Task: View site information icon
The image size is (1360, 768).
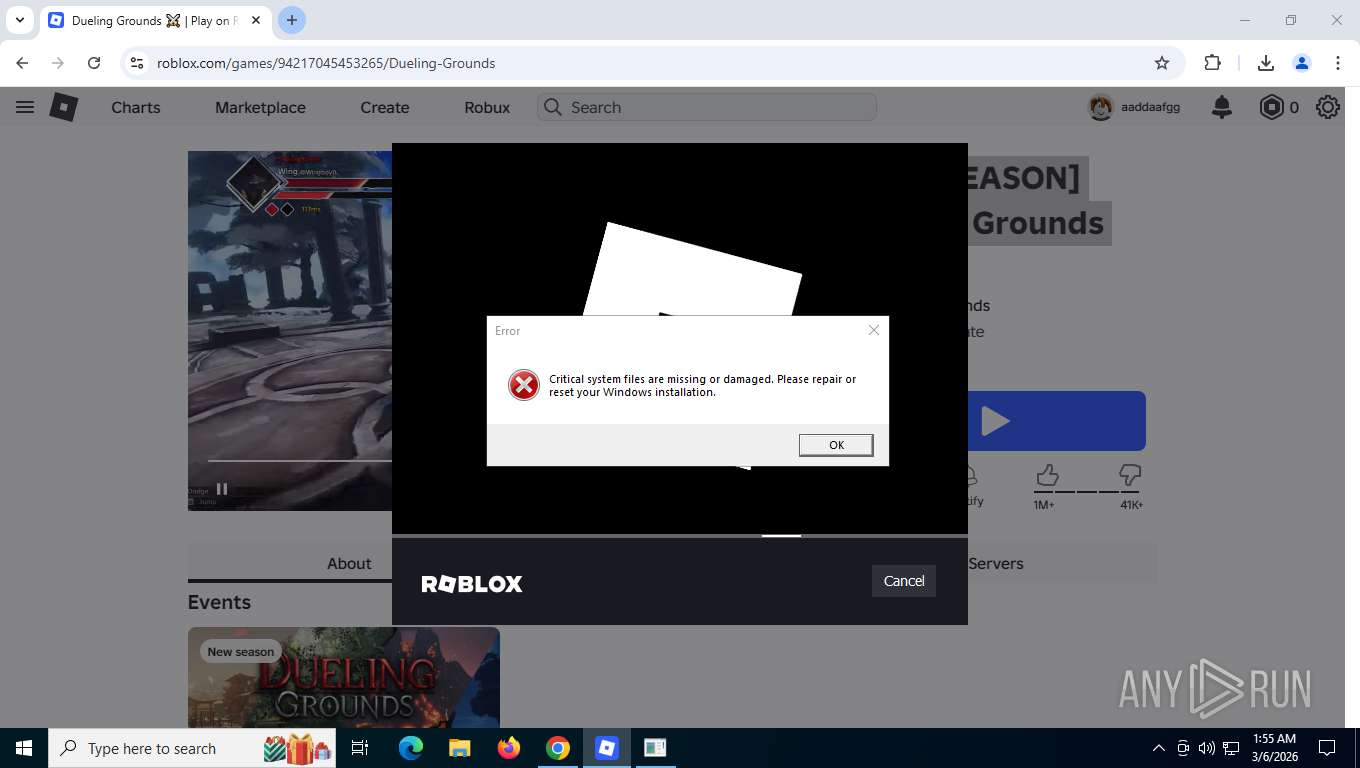Action: (138, 63)
